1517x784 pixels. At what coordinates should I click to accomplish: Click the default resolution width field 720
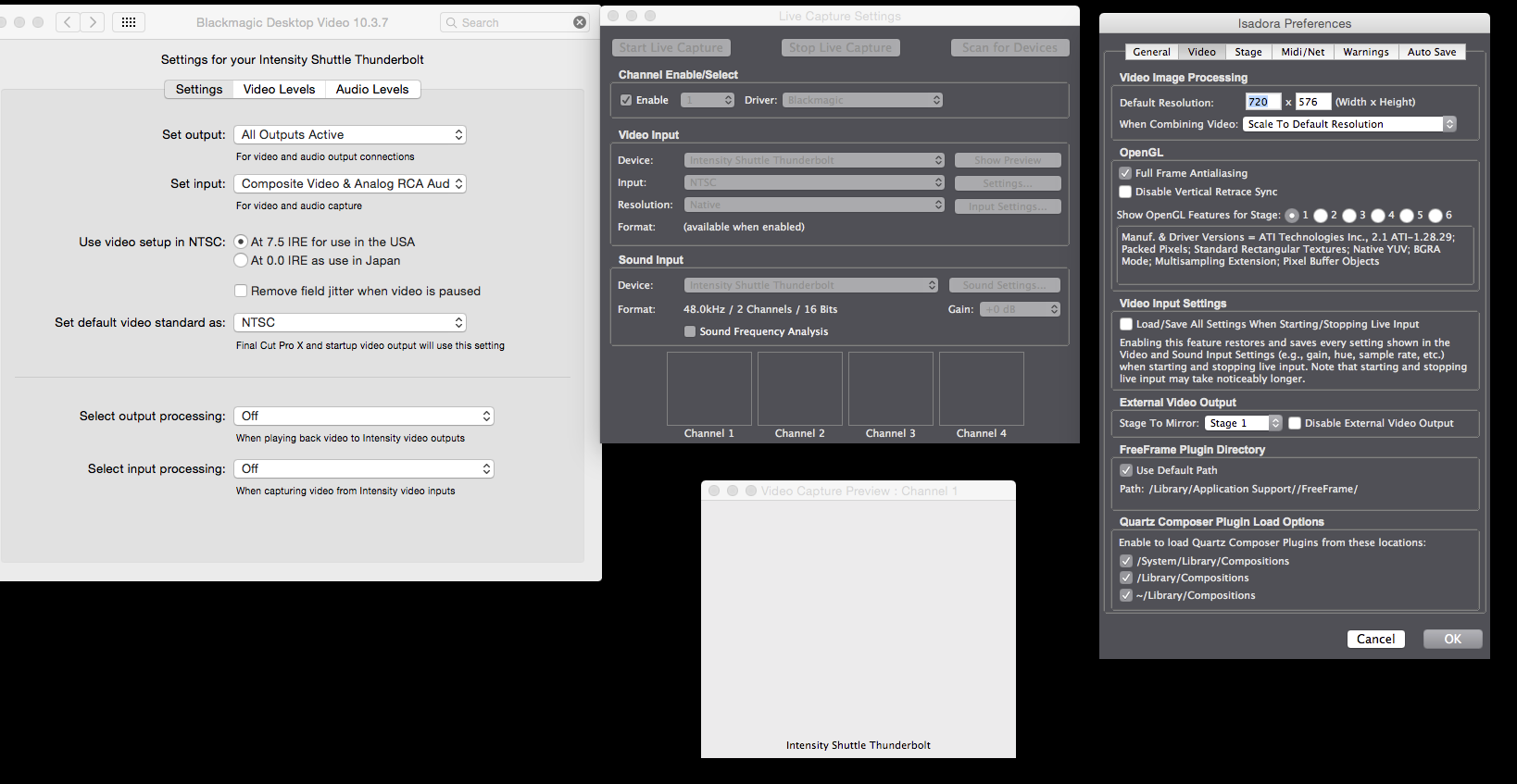click(x=1263, y=102)
